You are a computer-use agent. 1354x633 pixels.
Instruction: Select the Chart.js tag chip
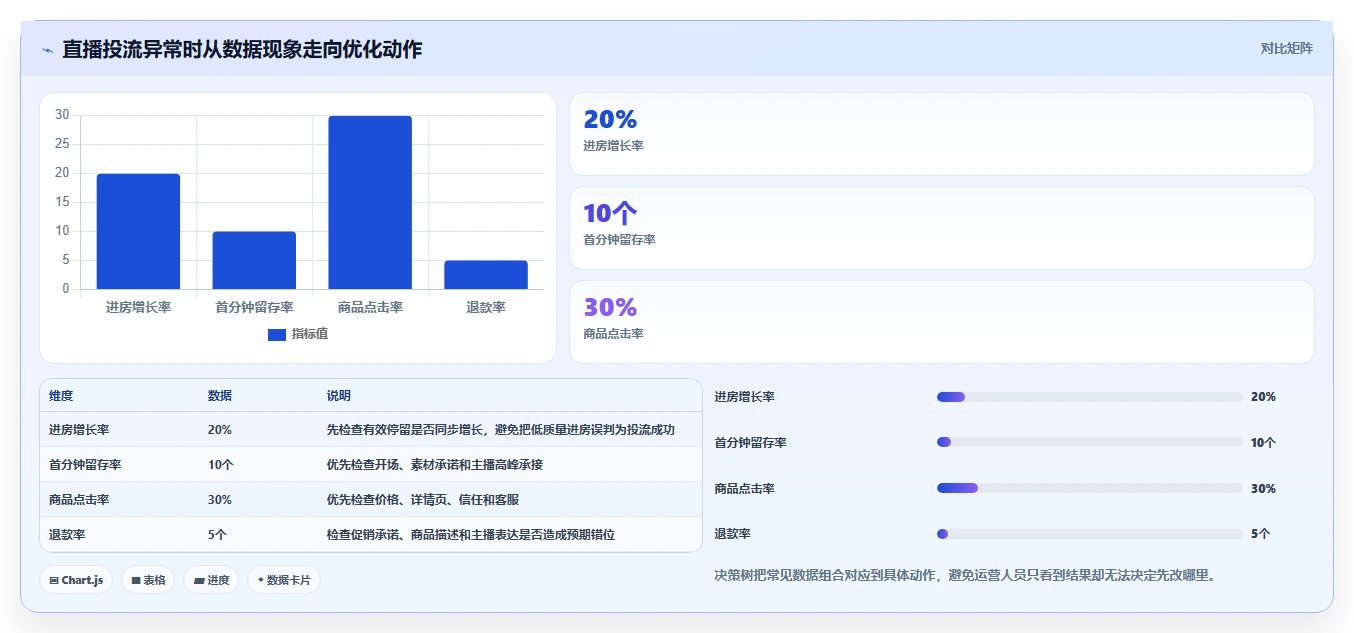[x=76, y=580]
